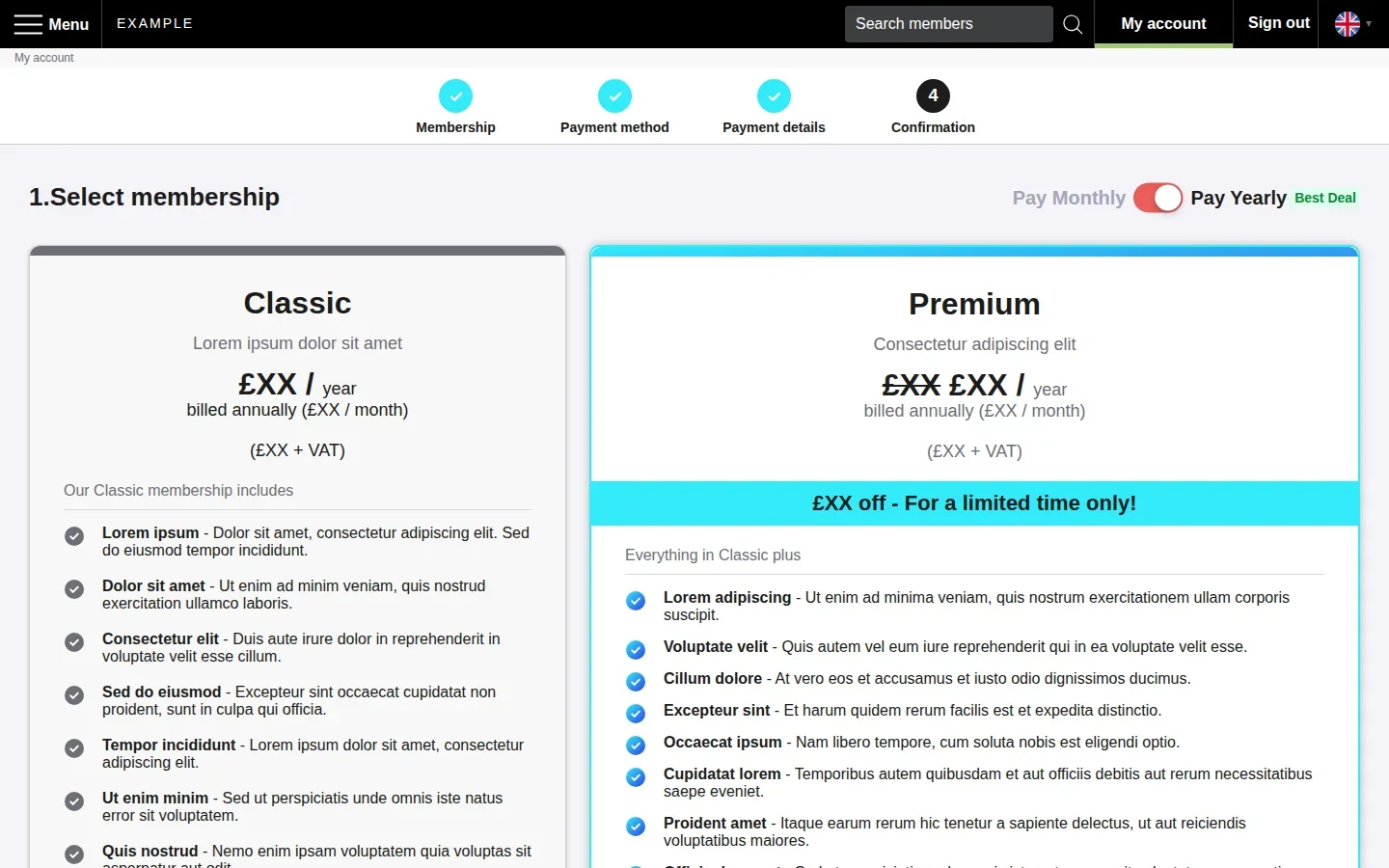Image resolution: width=1389 pixels, height=868 pixels.
Task: Click in the Search members field
Action: (x=949, y=24)
